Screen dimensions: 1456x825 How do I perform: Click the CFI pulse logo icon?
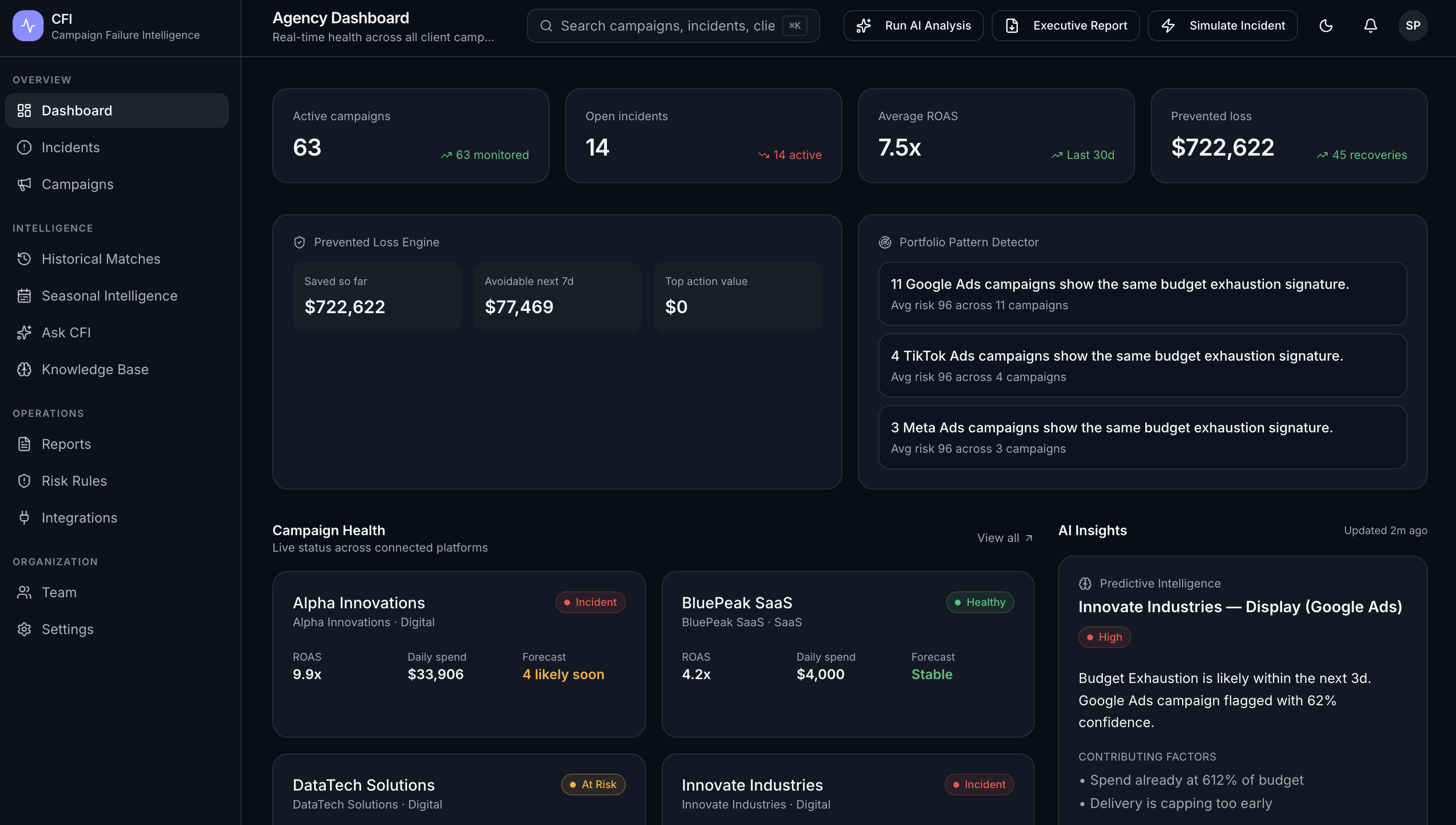tap(28, 26)
